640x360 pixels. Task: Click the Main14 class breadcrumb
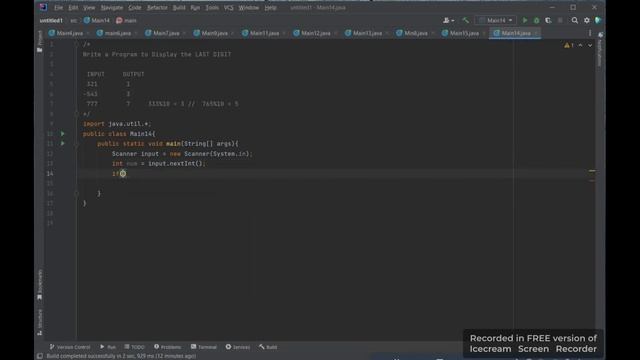(97, 20)
